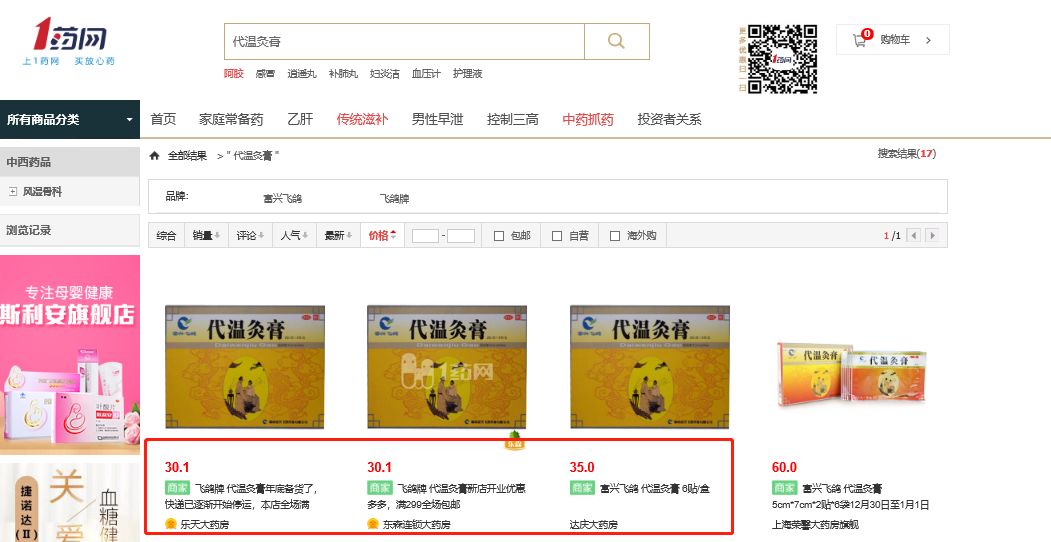Open 中西药品 sidebar category
This screenshot has width=1051, height=542.
click(x=70, y=162)
